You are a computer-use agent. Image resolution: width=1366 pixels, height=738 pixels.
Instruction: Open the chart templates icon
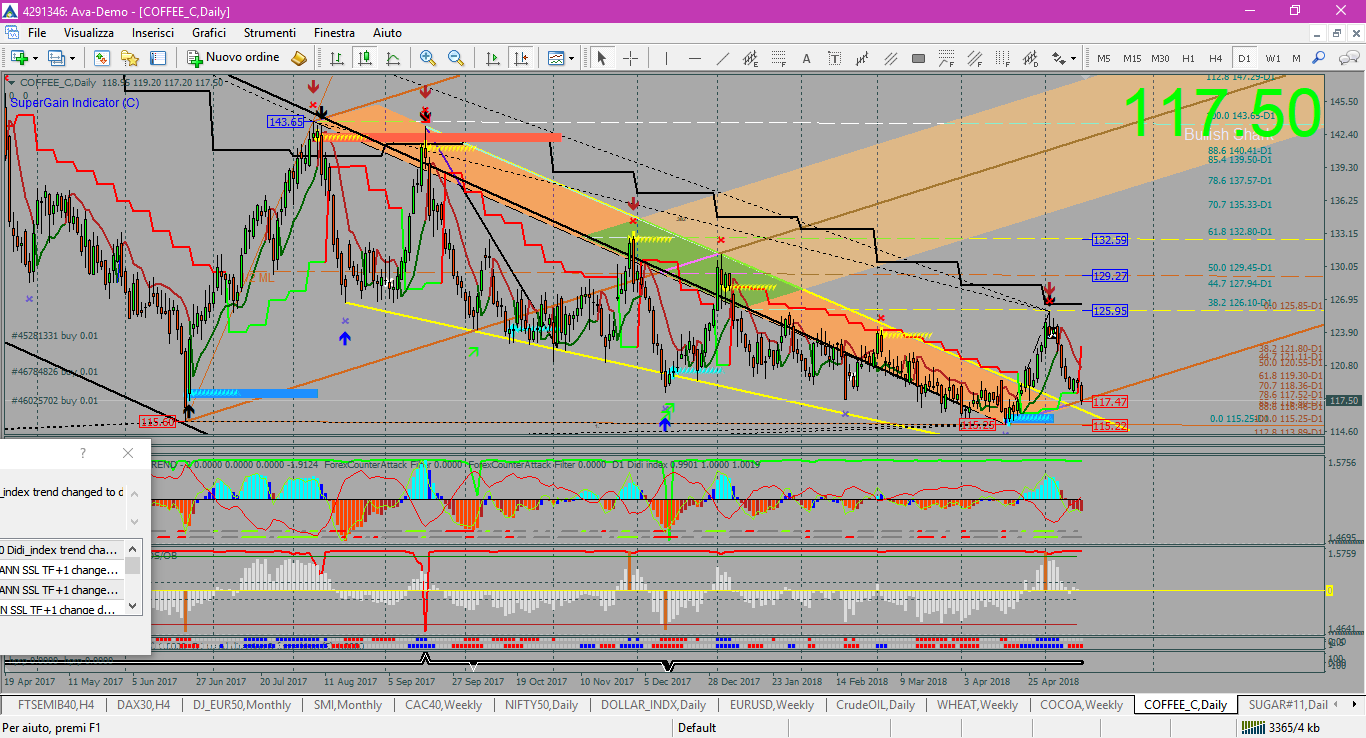click(556, 58)
